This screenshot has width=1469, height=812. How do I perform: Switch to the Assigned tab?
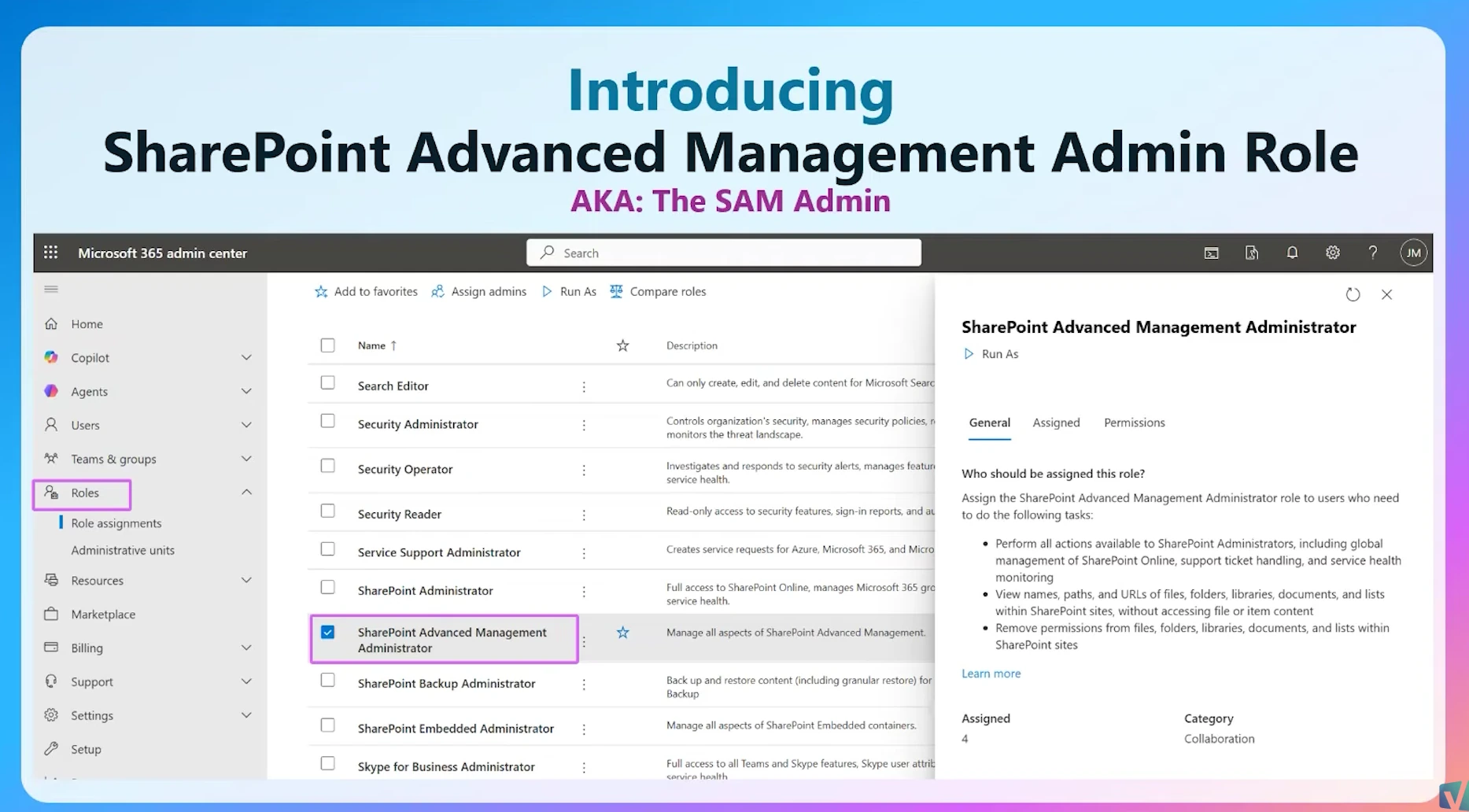coord(1056,423)
